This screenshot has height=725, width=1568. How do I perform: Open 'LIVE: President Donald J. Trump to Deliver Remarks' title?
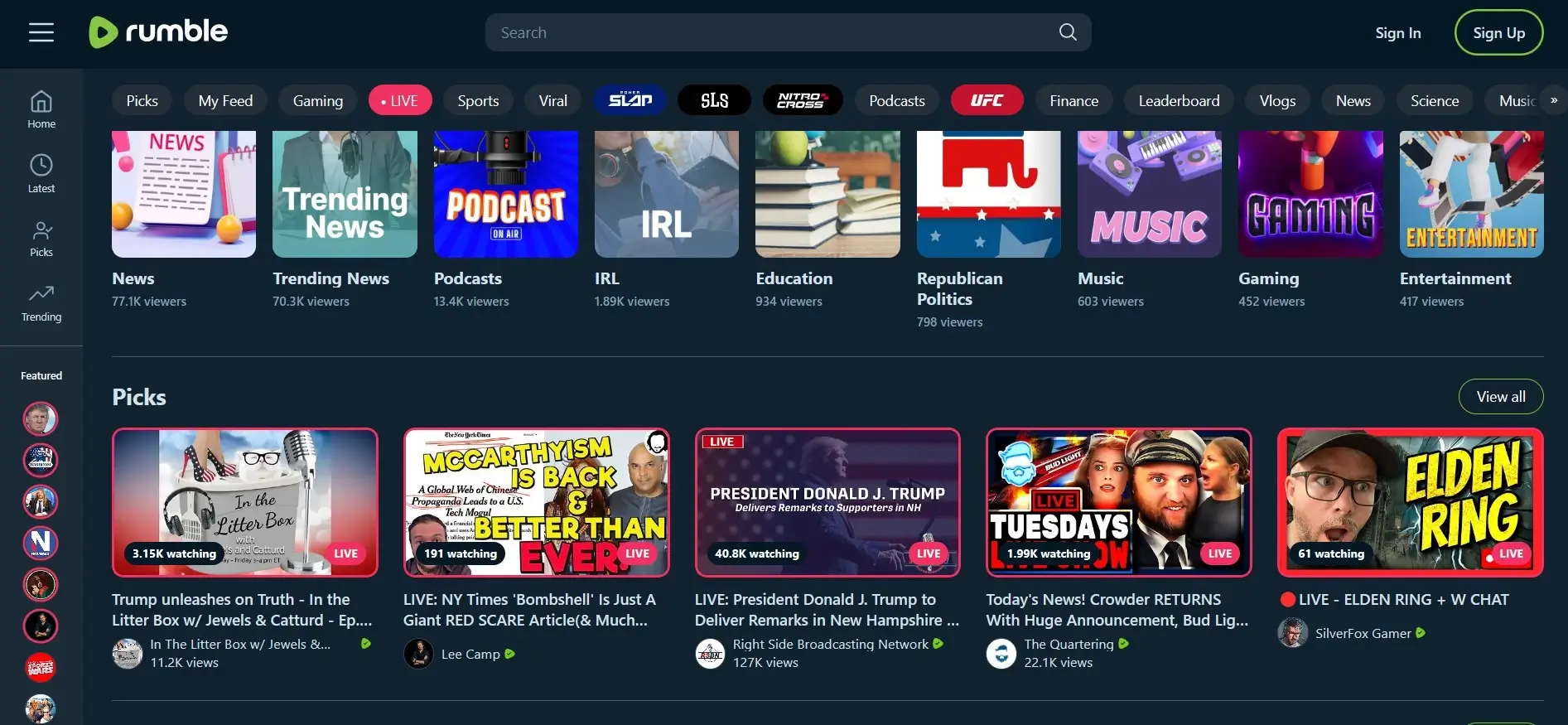pos(827,610)
